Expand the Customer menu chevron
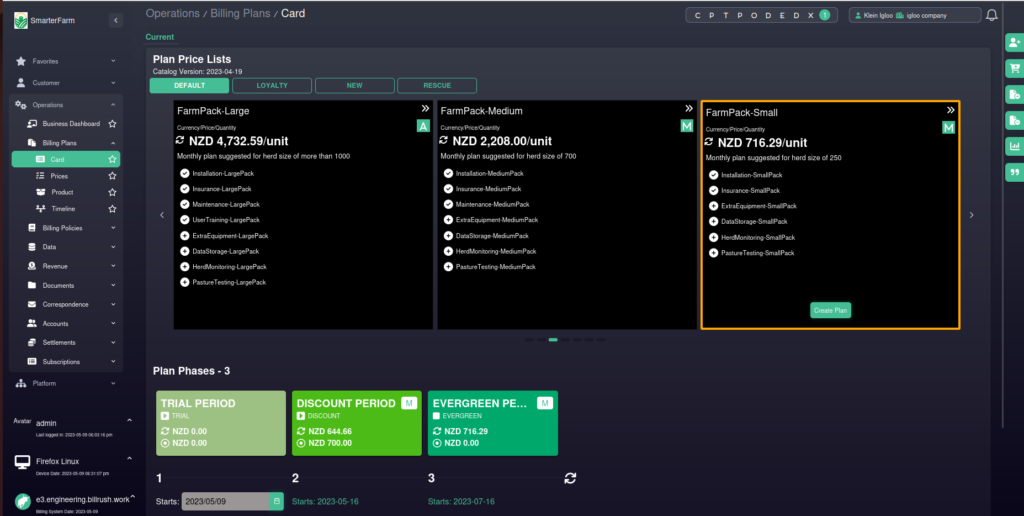This screenshot has width=1024, height=516. [113, 83]
